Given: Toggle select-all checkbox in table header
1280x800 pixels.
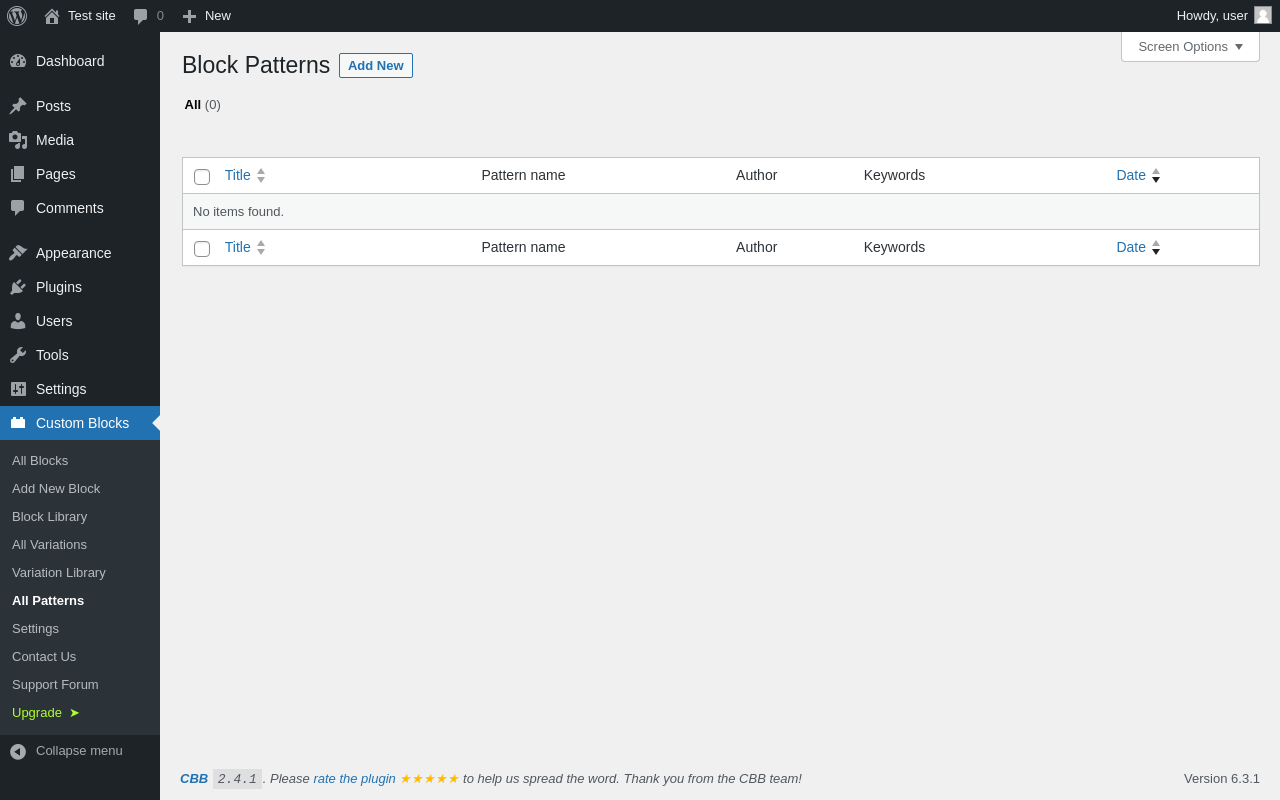Looking at the screenshot, I should coord(202,177).
